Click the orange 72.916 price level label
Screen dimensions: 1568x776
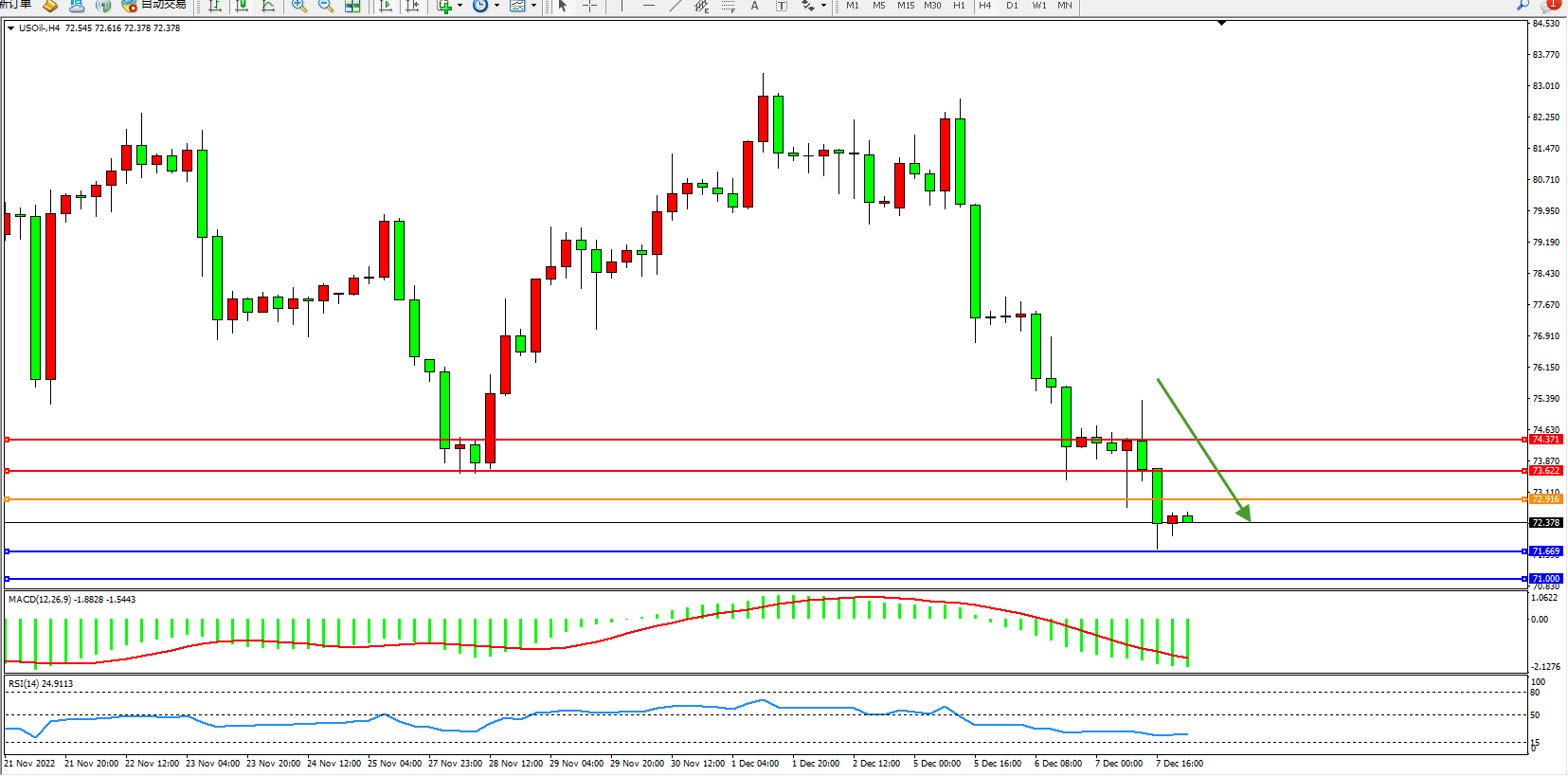pos(1545,499)
